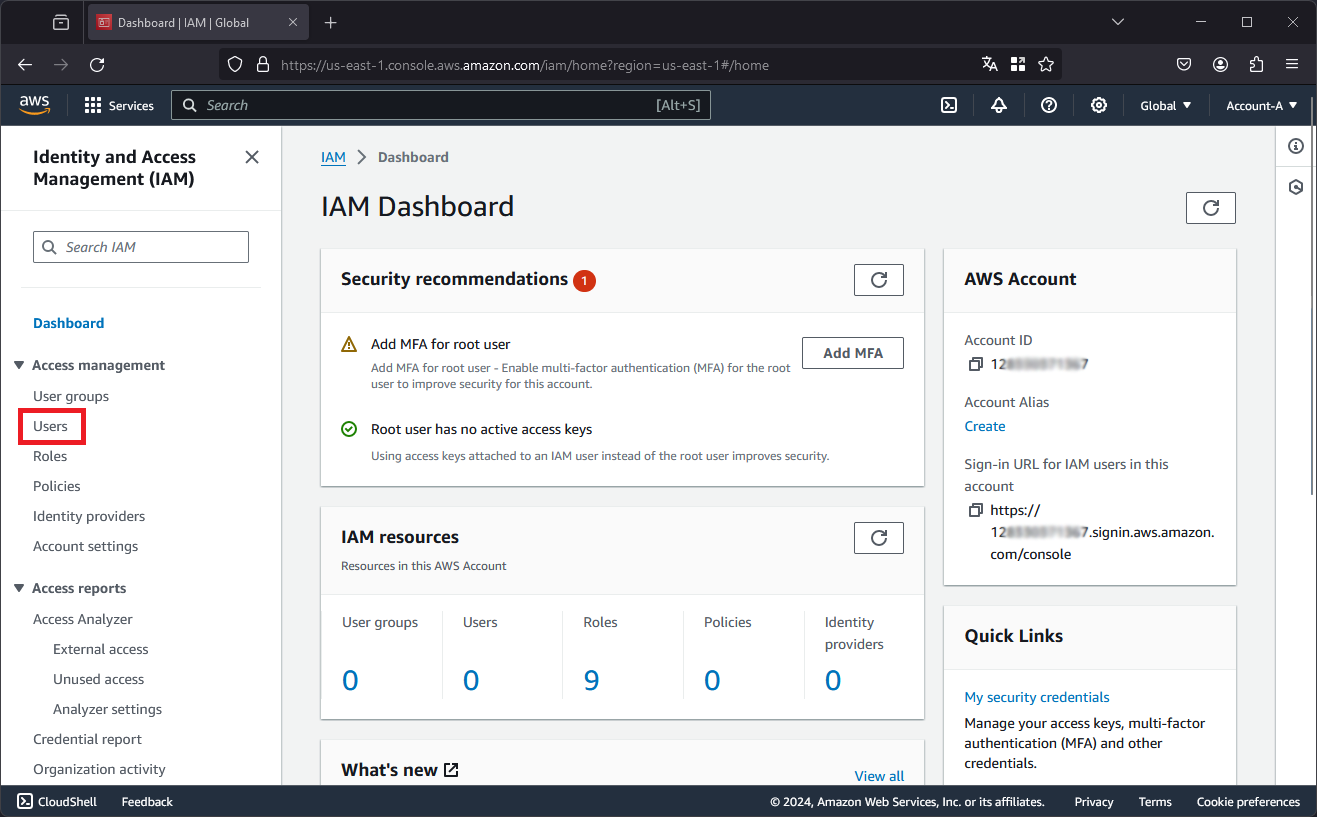
Task: Click the Firefox View icon in the tab bar
Action: [61, 22]
